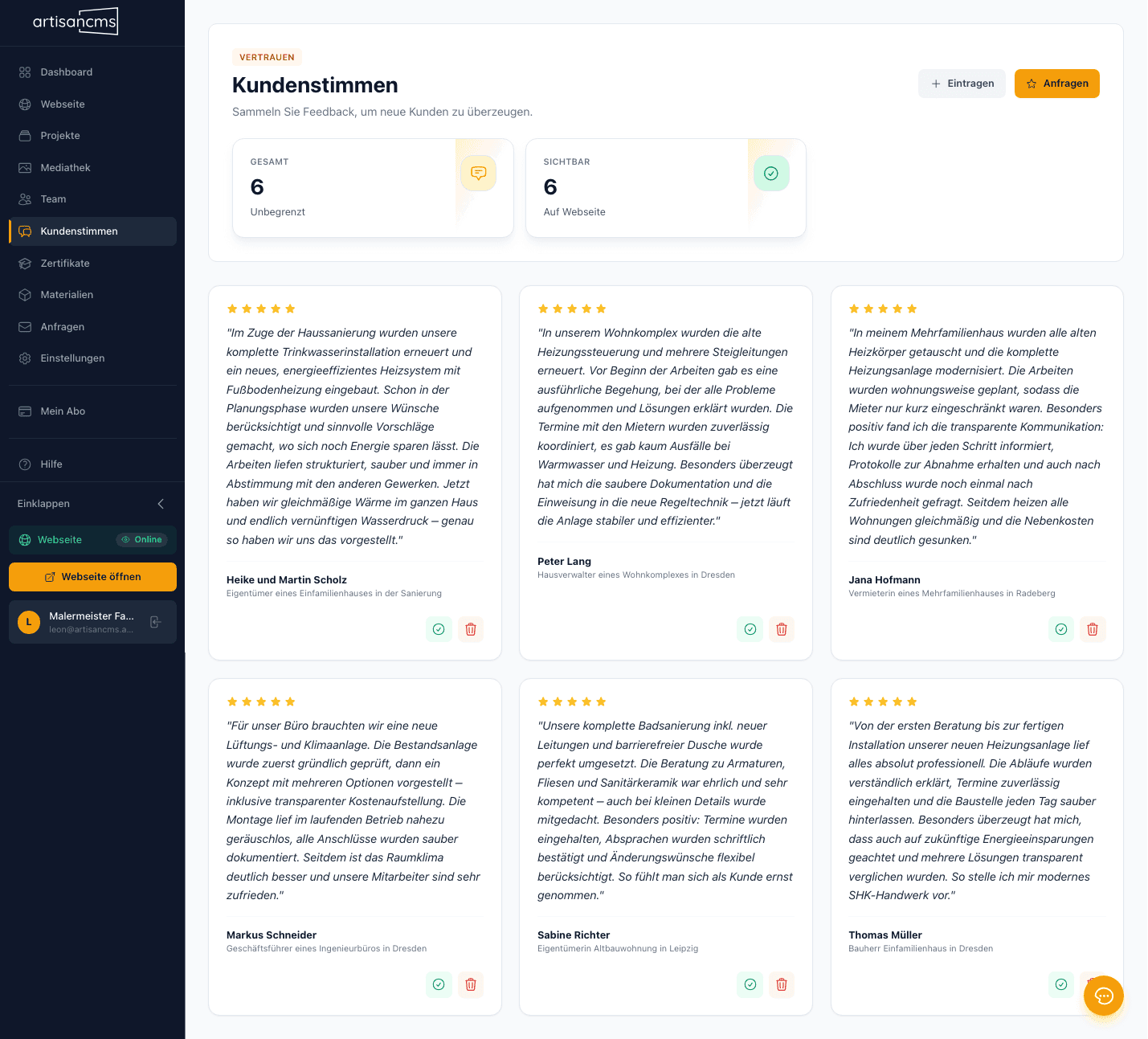Image resolution: width=1148 pixels, height=1039 pixels.
Task: Click the Team sidebar icon
Action: pyautogui.click(x=24, y=198)
